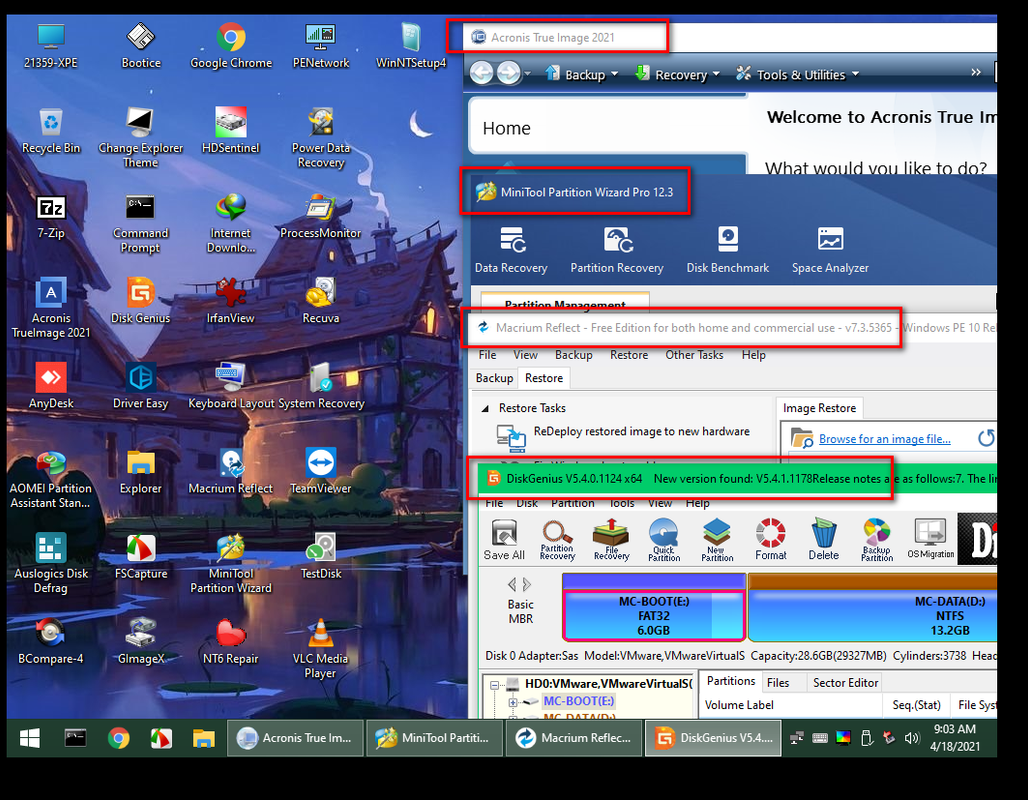Open Tools & Utilities dropdown in Acronis

pos(797,74)
